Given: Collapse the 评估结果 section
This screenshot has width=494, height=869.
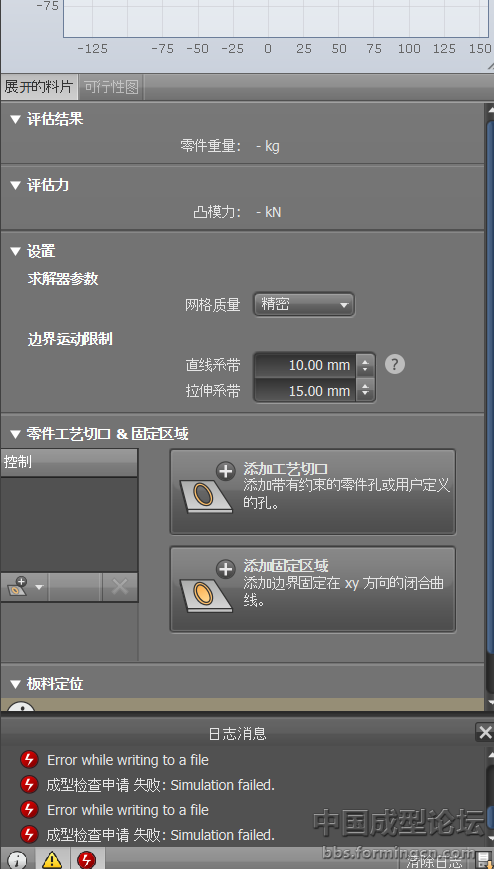Looking at the screenshot, I should point(16,119).
